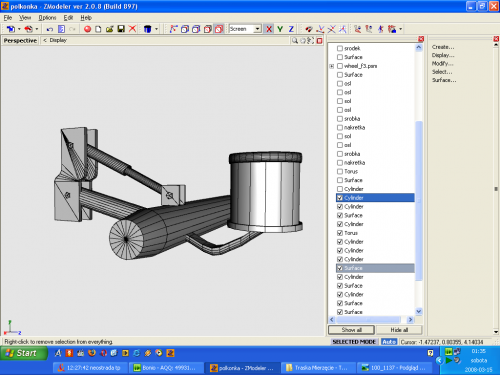Click the blue document icon beside Undo
Screen dimensions: 500x375
coord(61,29)
